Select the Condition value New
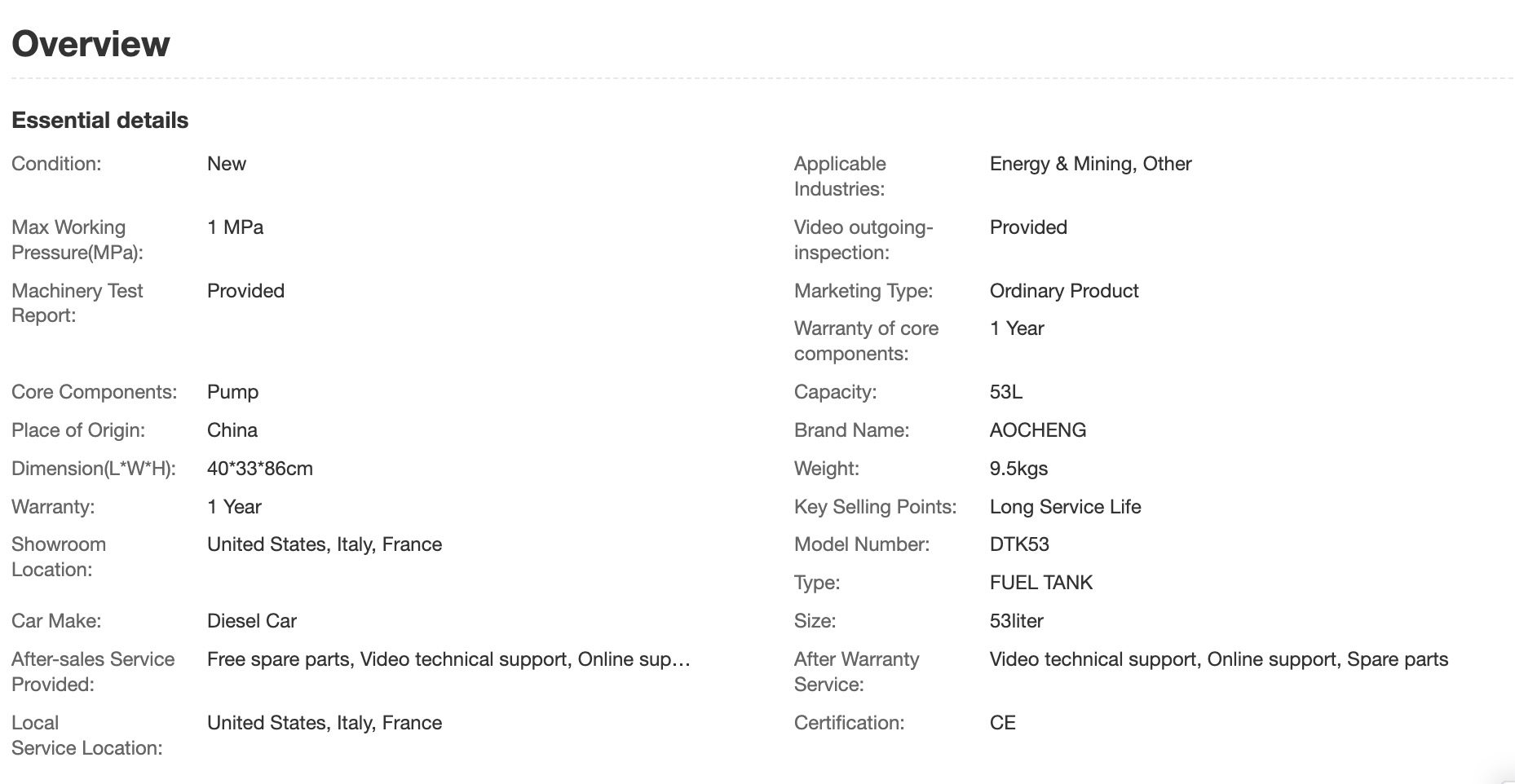The height and width of the screenshot is (784, 1515). pyautogui.click(x=226, y=164)
